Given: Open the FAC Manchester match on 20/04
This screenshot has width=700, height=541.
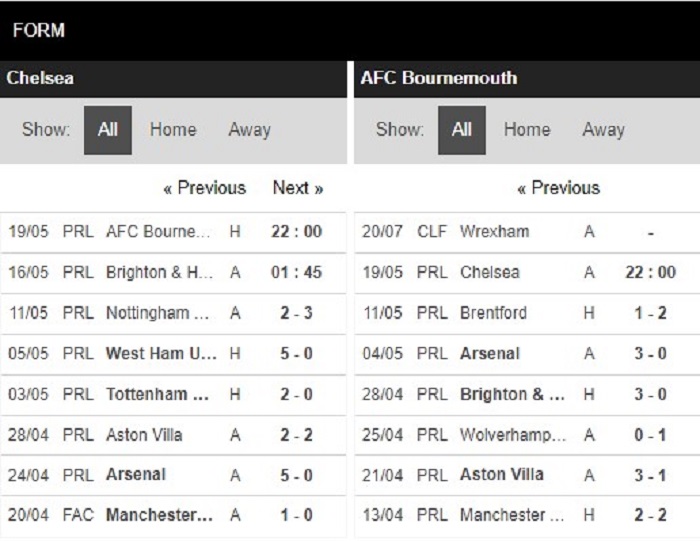Looking at the screenshot, I should click(173, 515).
